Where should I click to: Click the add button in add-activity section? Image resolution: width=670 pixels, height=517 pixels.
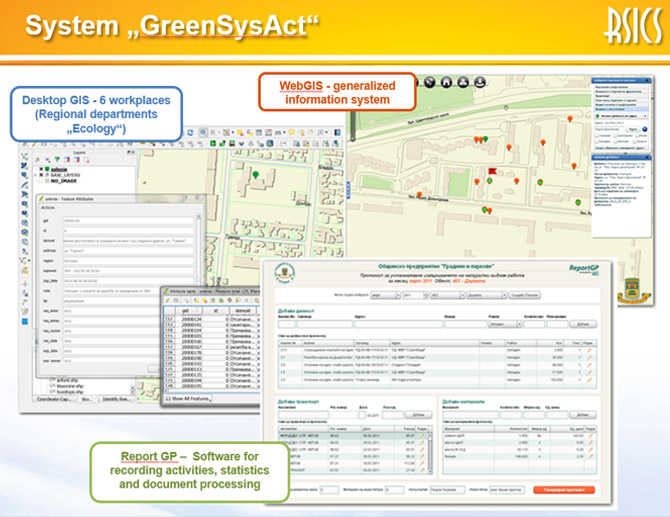pos(583,324)
